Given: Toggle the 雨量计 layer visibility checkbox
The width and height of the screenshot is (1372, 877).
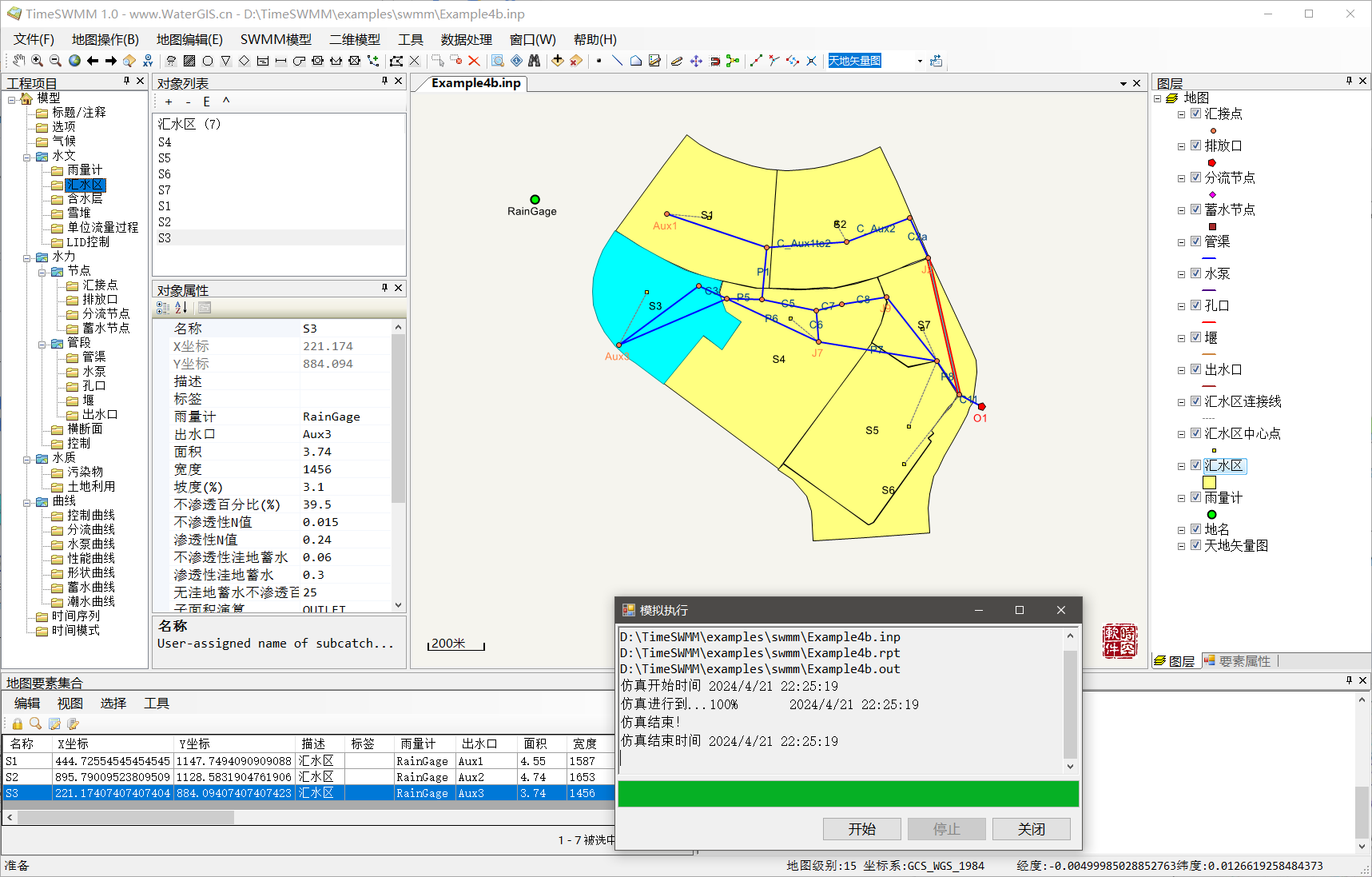Looking at the screenshot, I should pyautogui.click(x=1195, y=497).
